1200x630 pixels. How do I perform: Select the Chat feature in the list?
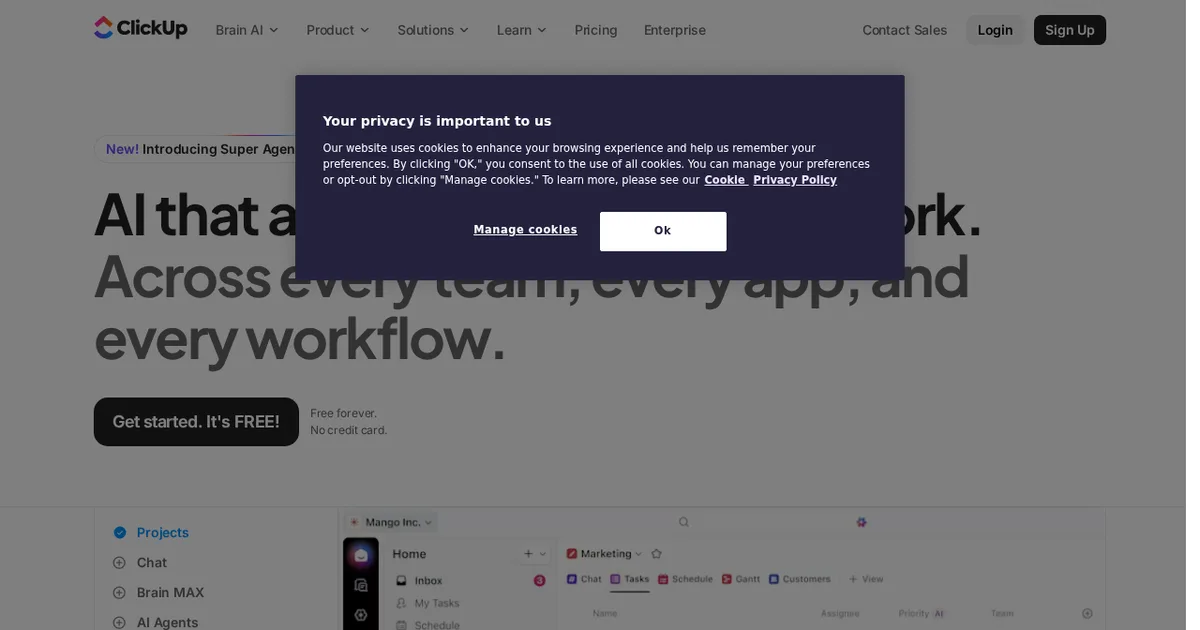coord(152,563)
